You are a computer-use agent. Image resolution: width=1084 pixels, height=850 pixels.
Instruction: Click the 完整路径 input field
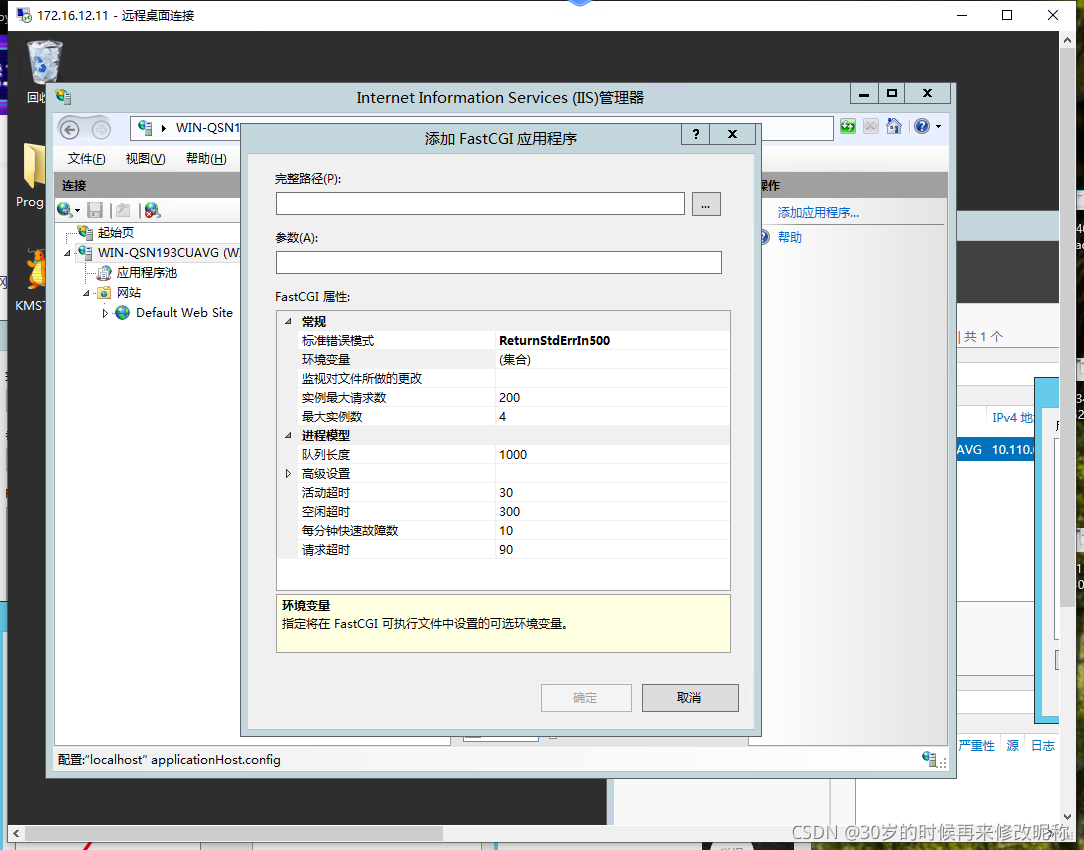pyautogui.click(x=480, y=204)
